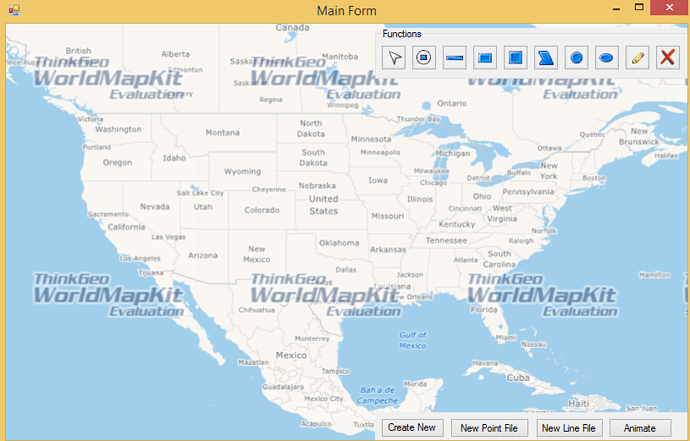
Task: Click the 'Tennessee' map label
Action: (446, 241)
